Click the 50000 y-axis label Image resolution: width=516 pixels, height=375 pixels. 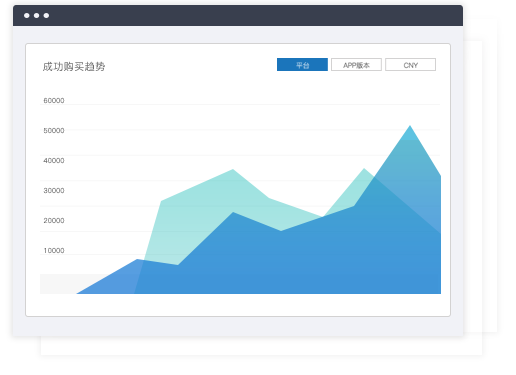[54, 130]
